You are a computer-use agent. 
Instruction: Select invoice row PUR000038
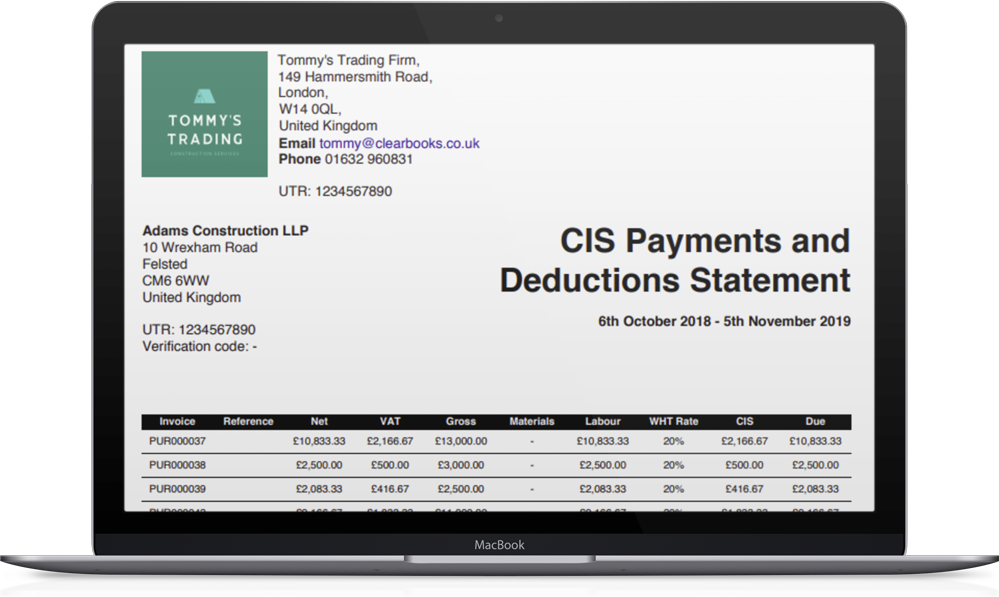click(x=177, y=464)
